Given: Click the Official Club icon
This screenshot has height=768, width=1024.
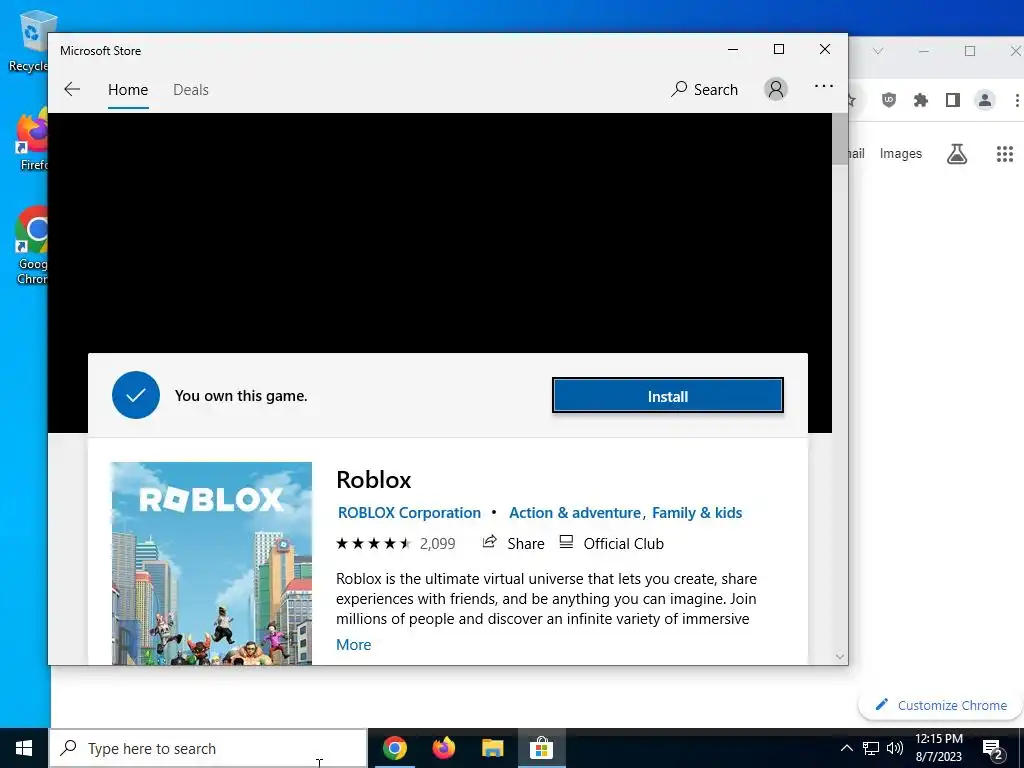Looking at the screenshot, I should point(566,542).
